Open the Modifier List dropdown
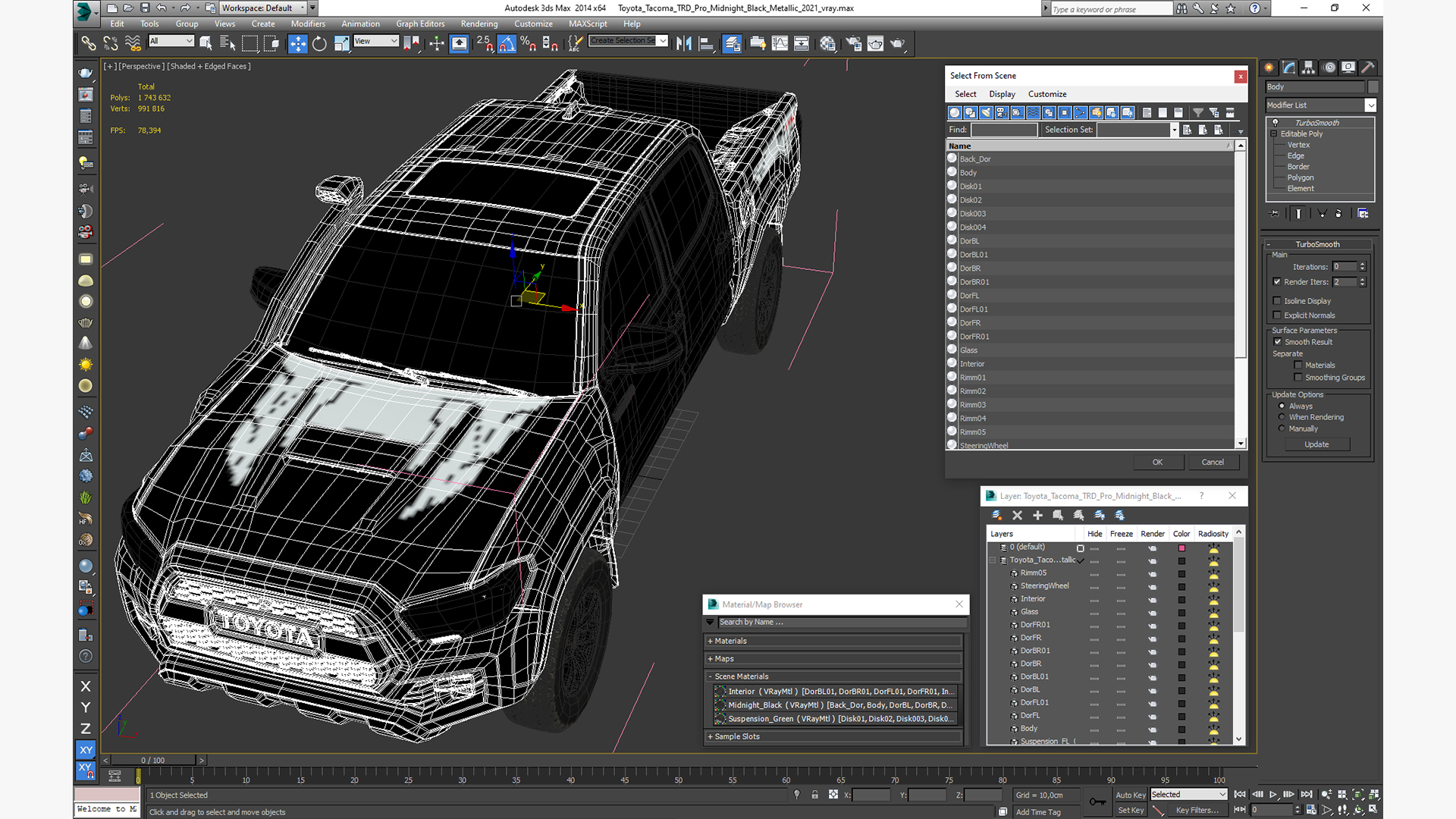The width and height of the screenshot is (1456, 819). 1320,105
